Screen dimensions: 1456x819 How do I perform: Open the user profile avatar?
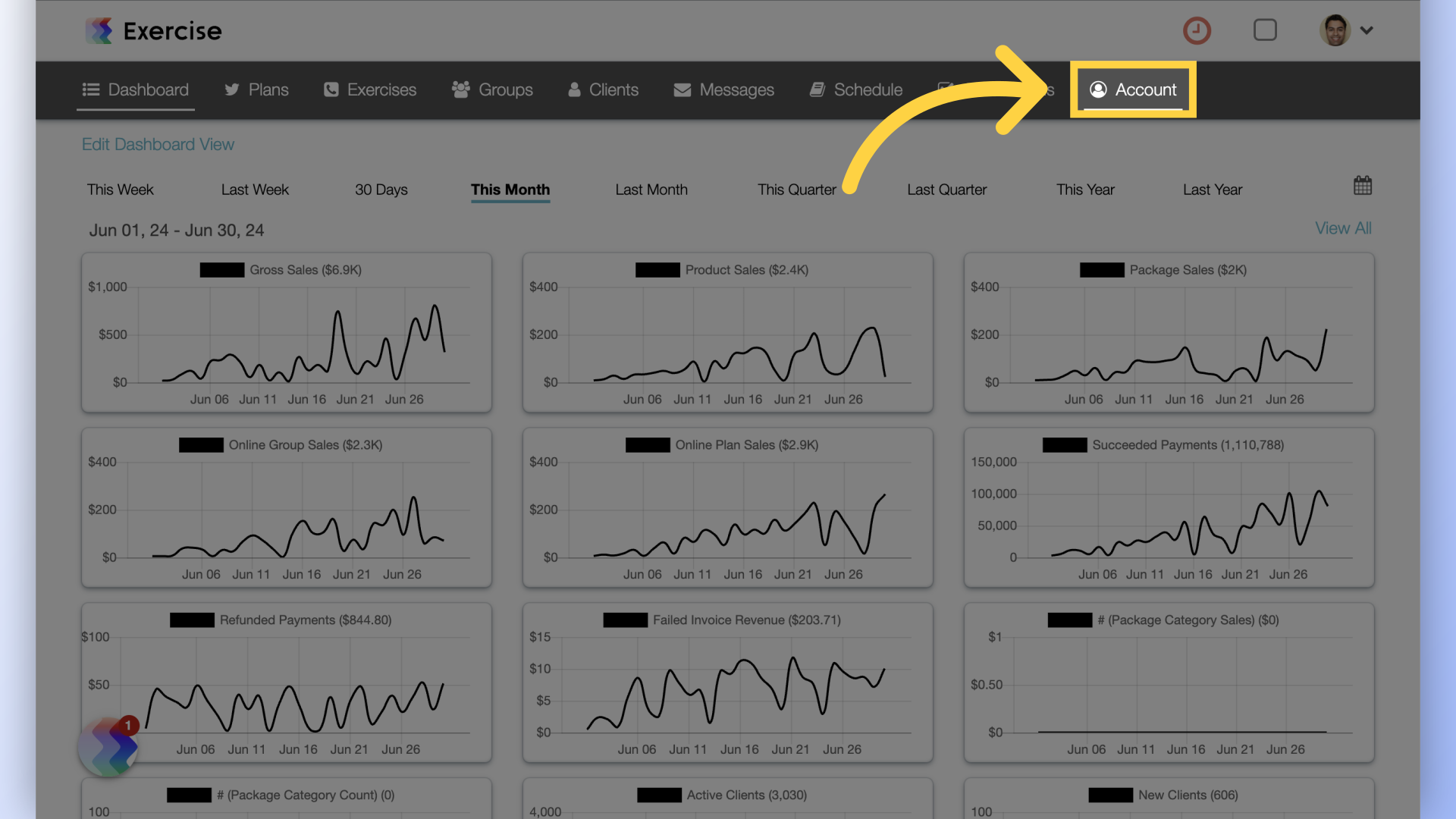(1335, 30)
